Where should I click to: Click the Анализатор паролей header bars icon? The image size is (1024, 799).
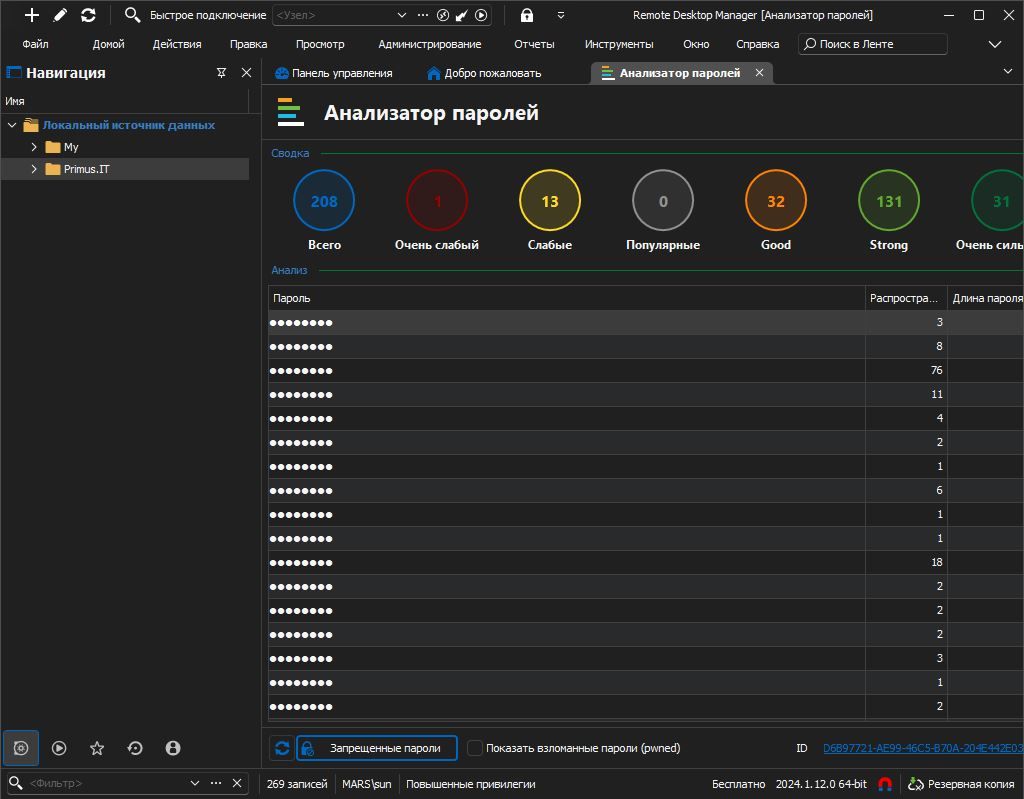[291, 112]
